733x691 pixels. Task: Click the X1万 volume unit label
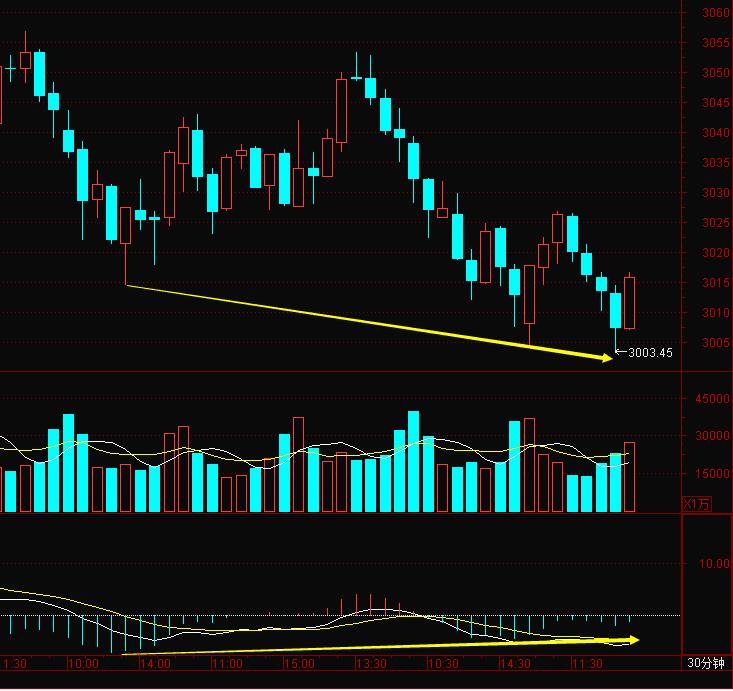696,503
